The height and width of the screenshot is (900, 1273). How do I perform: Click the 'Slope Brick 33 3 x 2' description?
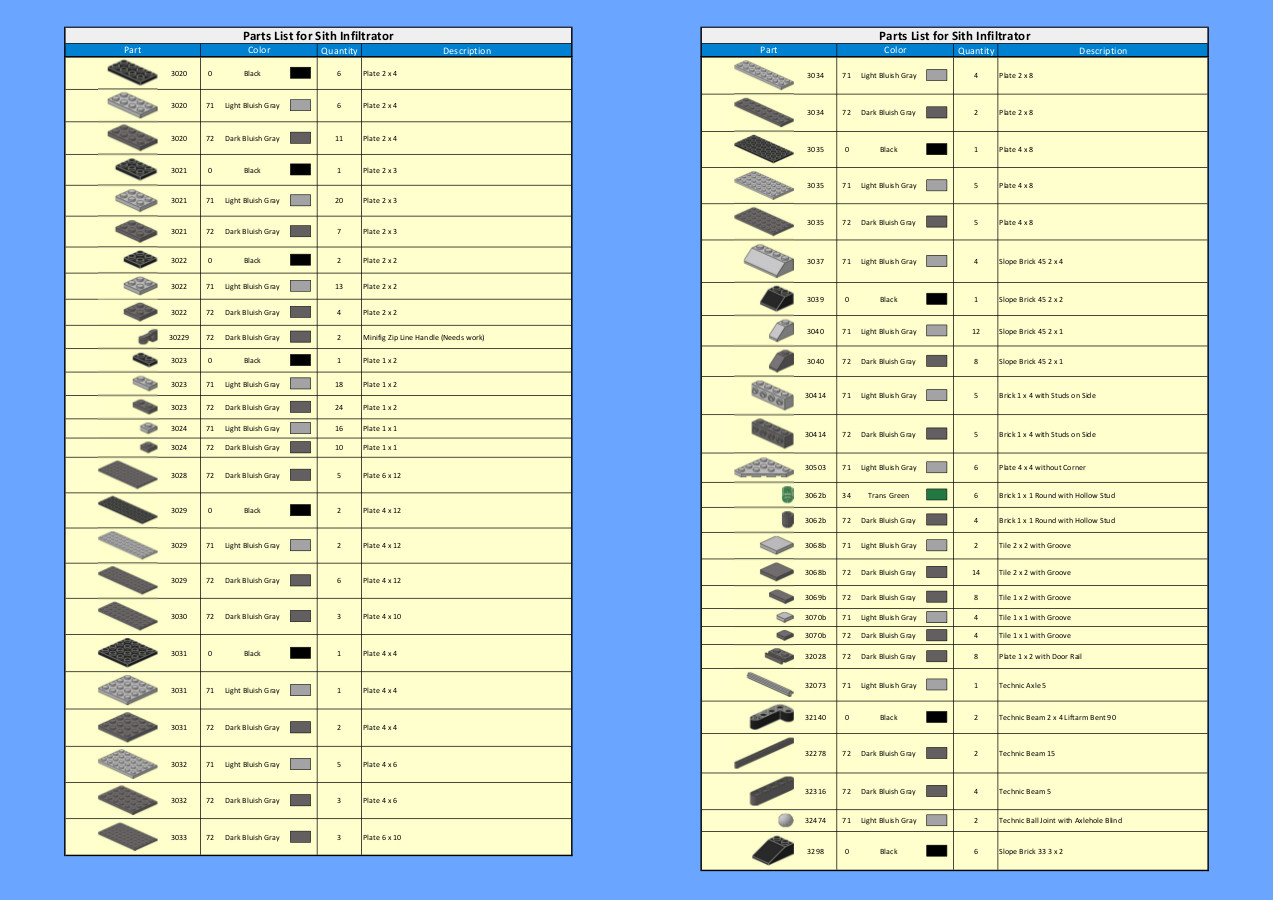pos(1031,851)
